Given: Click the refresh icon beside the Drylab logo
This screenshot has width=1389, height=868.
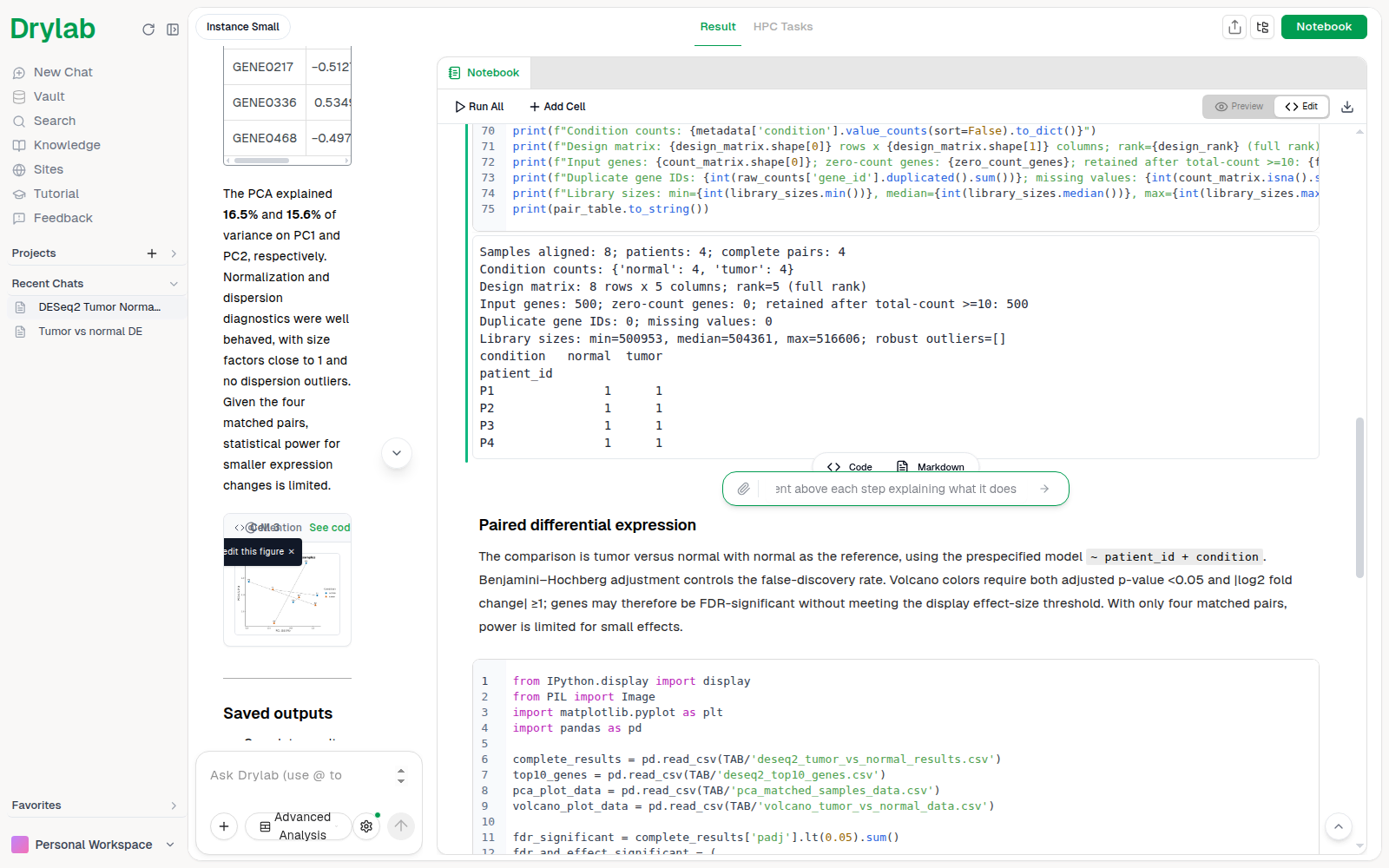Looking at the screenshot, I should 148,30.
